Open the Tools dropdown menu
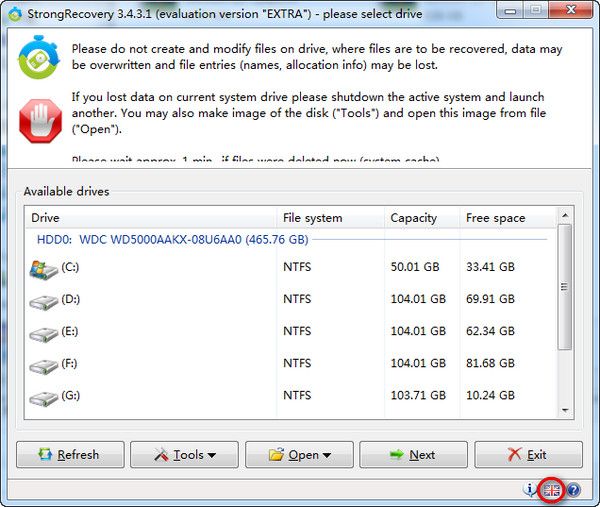The image size is (600, 507). click(x=184, y=455)
